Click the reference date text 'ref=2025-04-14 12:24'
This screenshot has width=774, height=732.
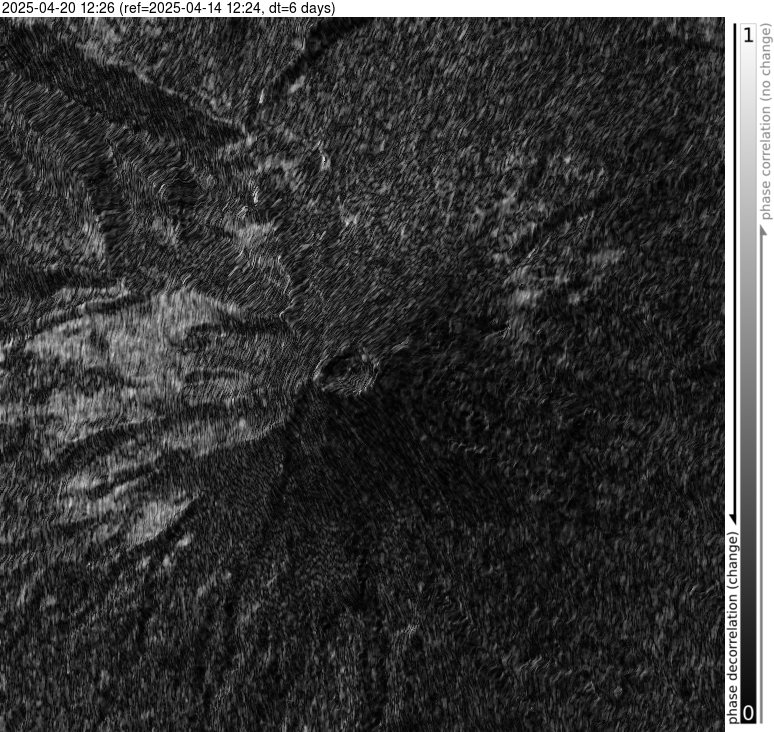191,8
